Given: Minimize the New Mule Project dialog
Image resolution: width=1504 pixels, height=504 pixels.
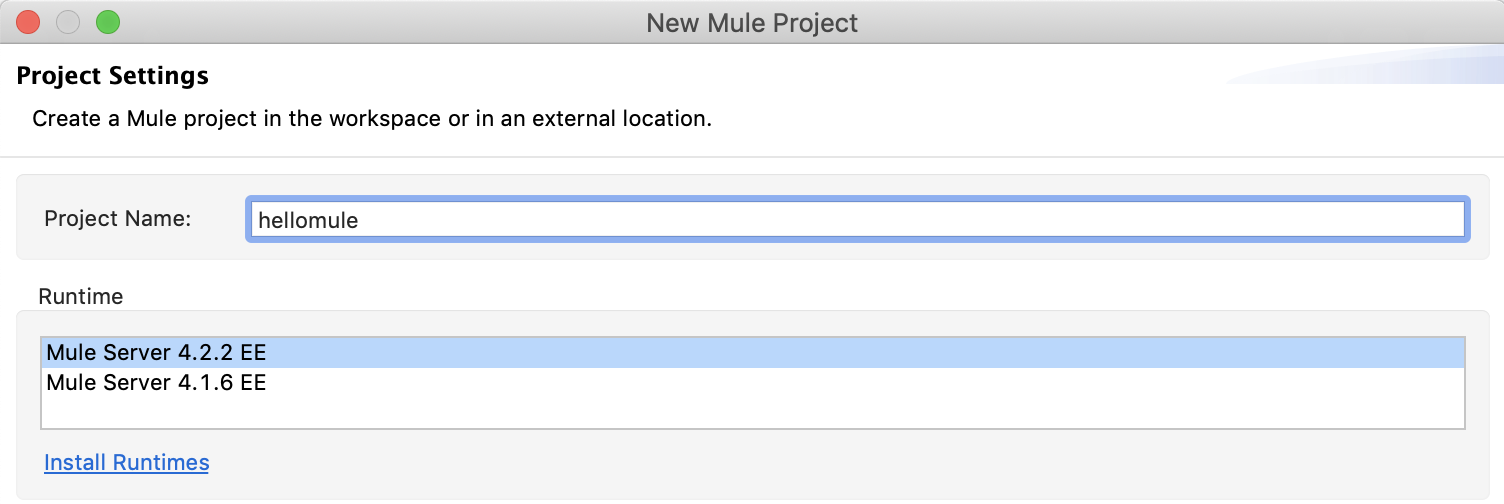Looking at the screenshot, I should pyautogui.click(x=68, y=21).
